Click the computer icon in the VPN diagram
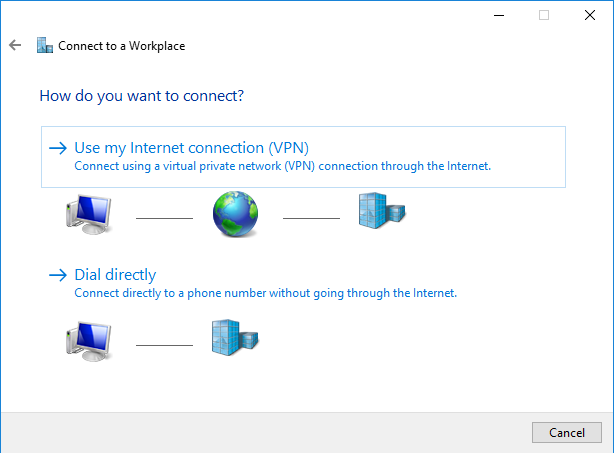 point(86,213)
